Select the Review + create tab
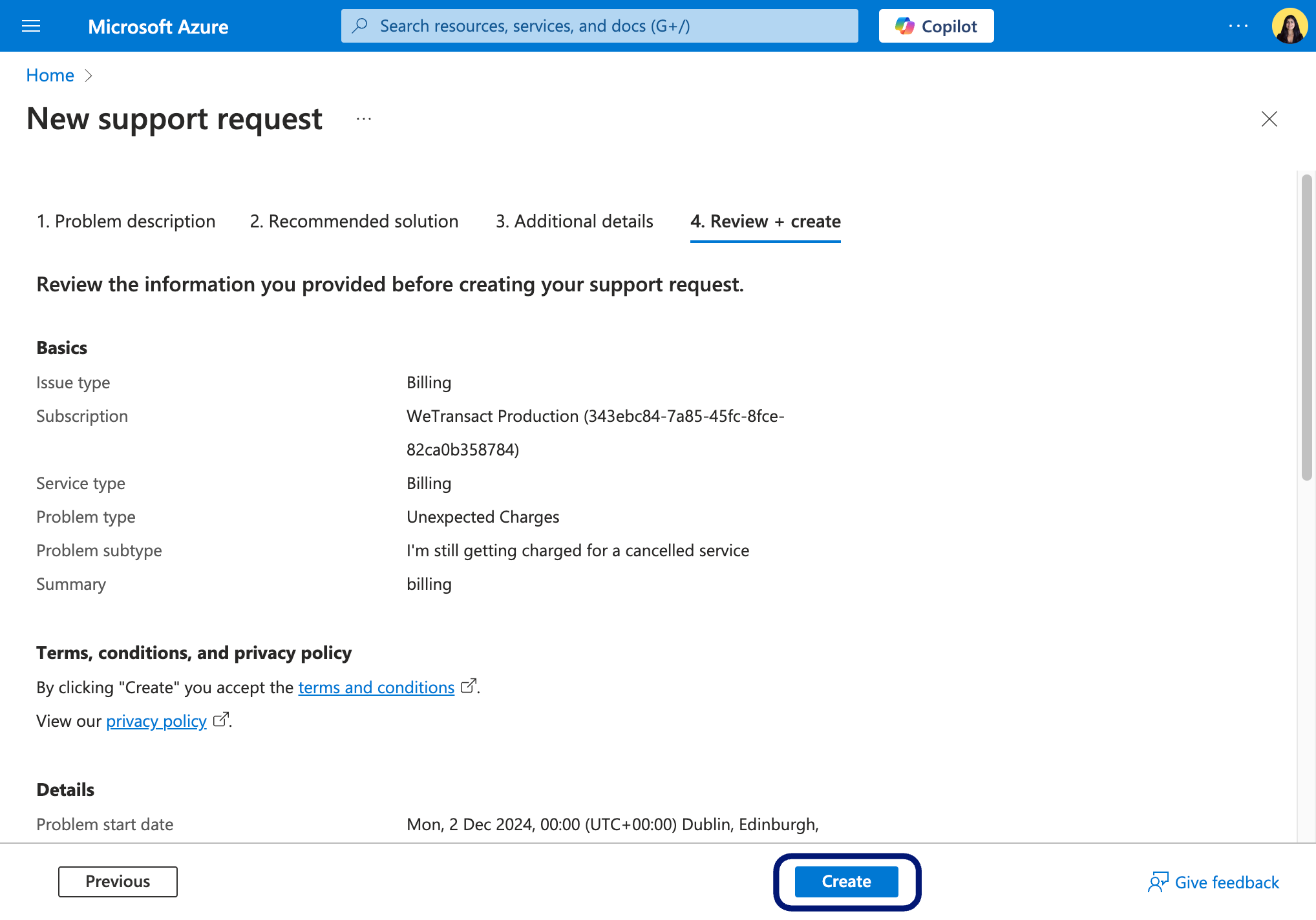Viewport: 1316px width, 920px height. [765, 221]
